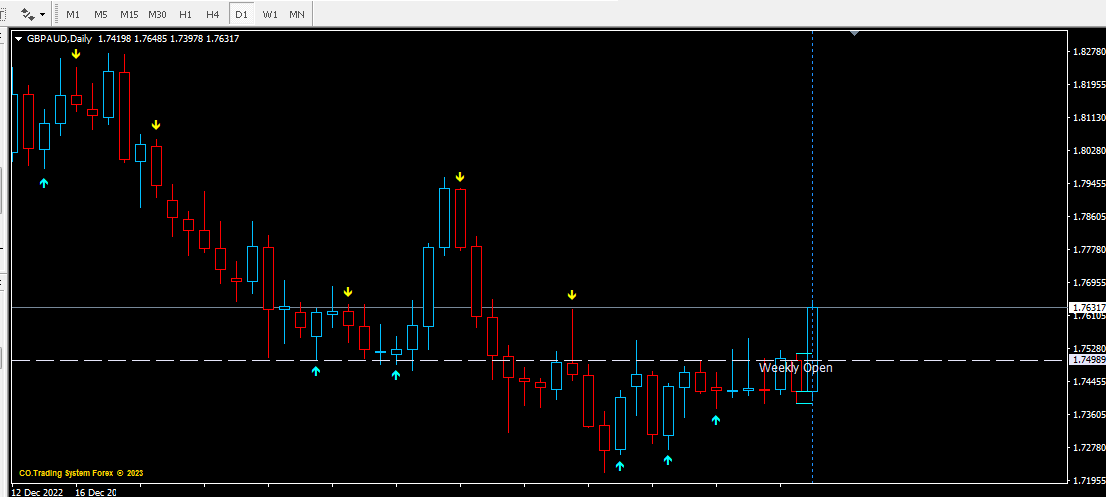Click the 1.76317 current price tag
The image size is (1106, 497).
(1088, 307)
